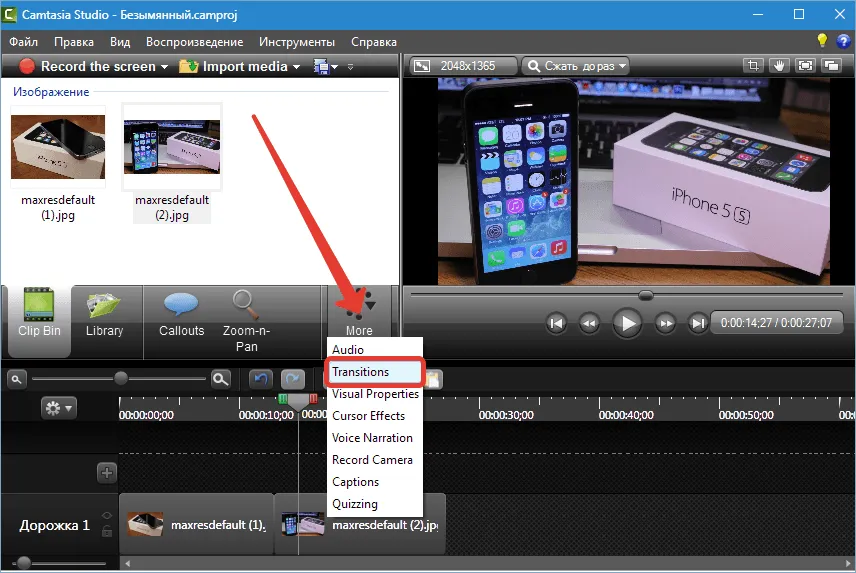Click the timeline horizontal scrollbar left arrow
Image resolution: width=856 pixels, height=573 pixels.
pyautogui.click(x=128, y=563)
